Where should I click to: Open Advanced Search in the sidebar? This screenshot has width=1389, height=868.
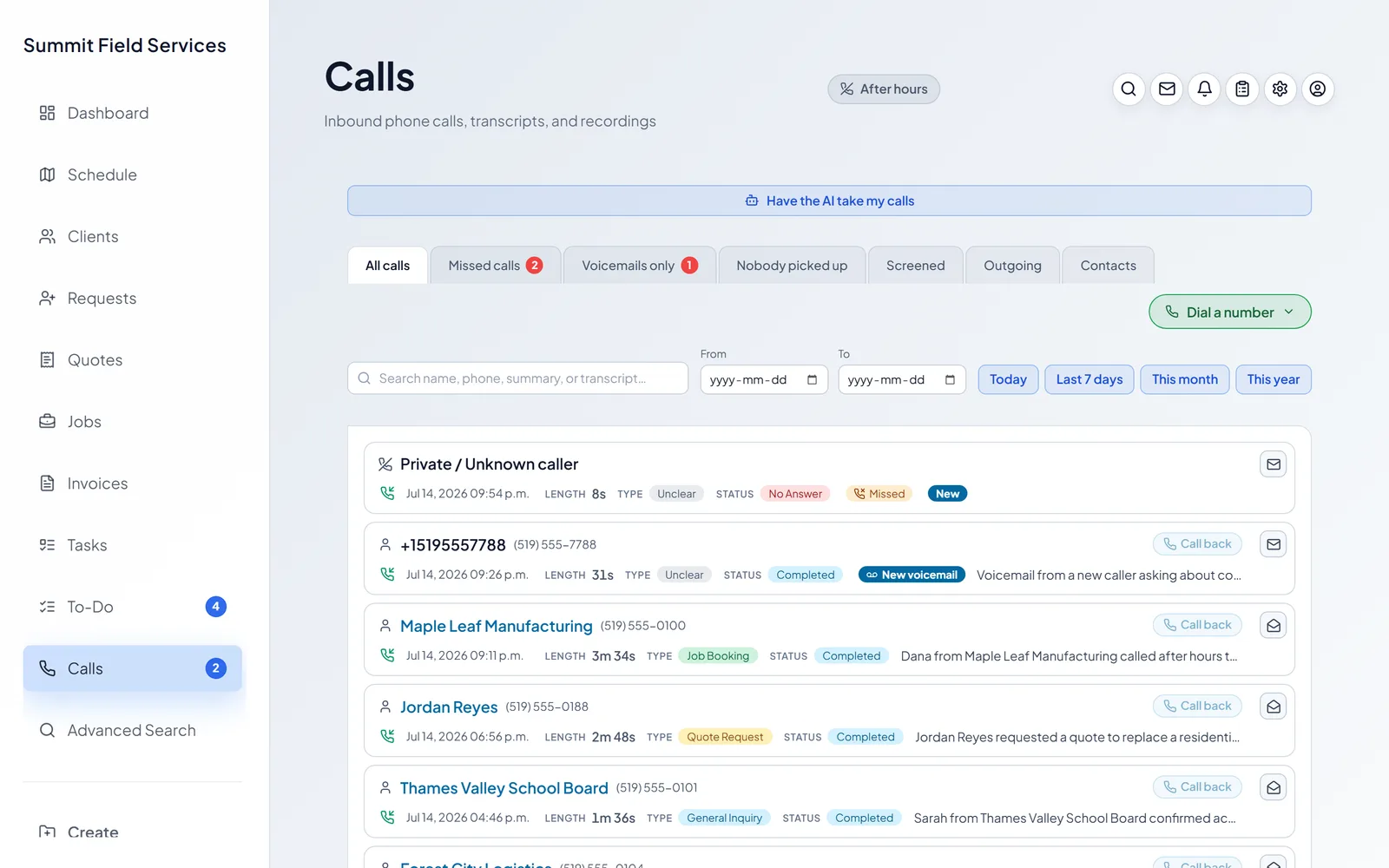133,730
